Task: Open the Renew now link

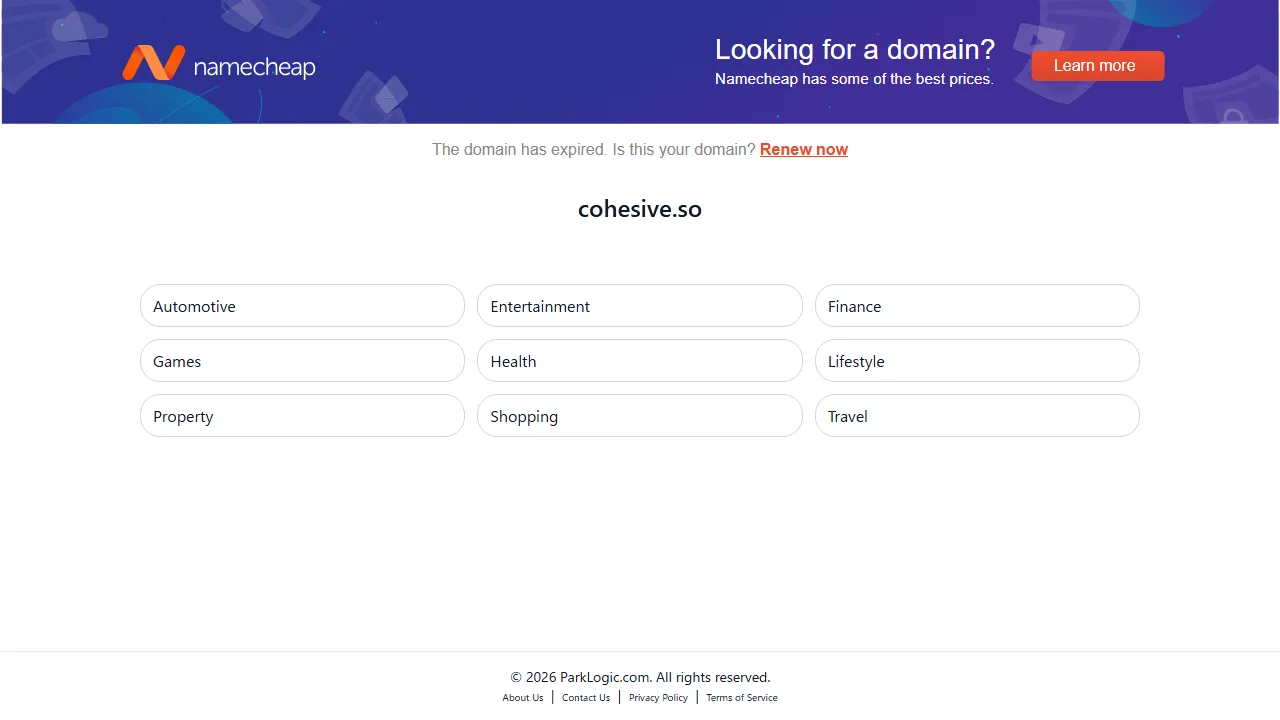Action: coord(804,149)
